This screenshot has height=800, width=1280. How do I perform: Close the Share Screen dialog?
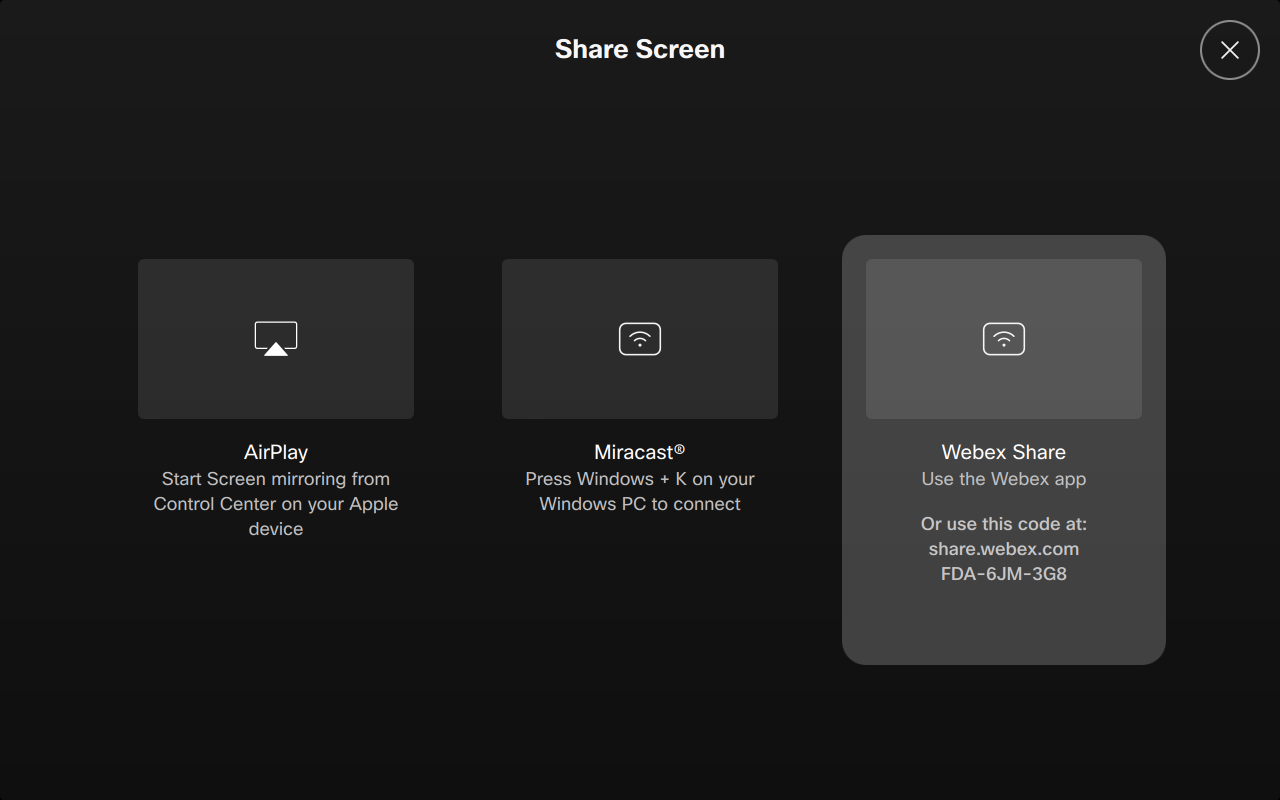1229,50
